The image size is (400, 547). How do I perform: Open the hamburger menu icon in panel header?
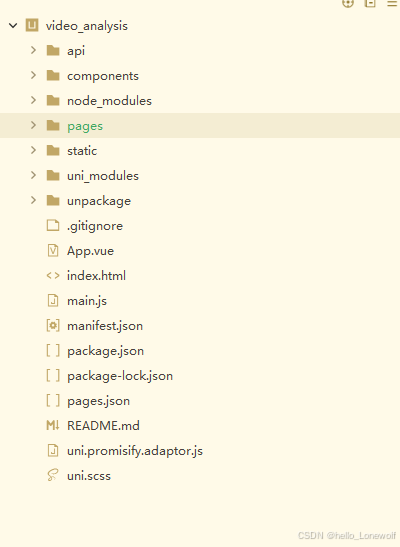[x=393, y=3]
